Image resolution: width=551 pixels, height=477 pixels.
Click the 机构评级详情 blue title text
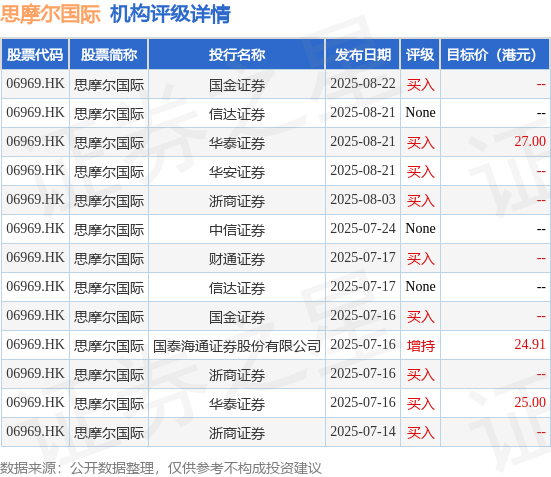tap(170, 14)
